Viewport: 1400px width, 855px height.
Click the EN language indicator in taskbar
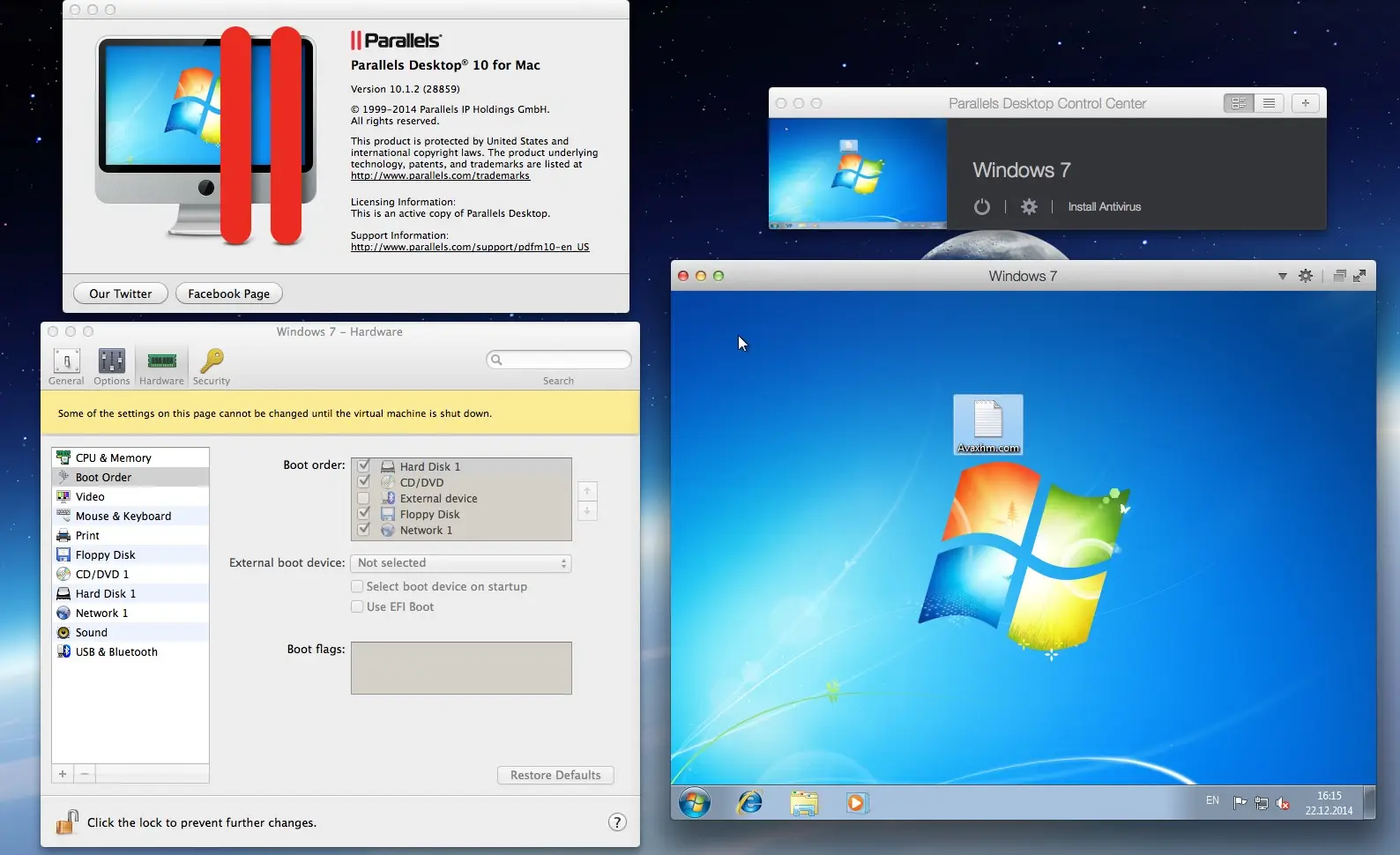point(1212,800)
